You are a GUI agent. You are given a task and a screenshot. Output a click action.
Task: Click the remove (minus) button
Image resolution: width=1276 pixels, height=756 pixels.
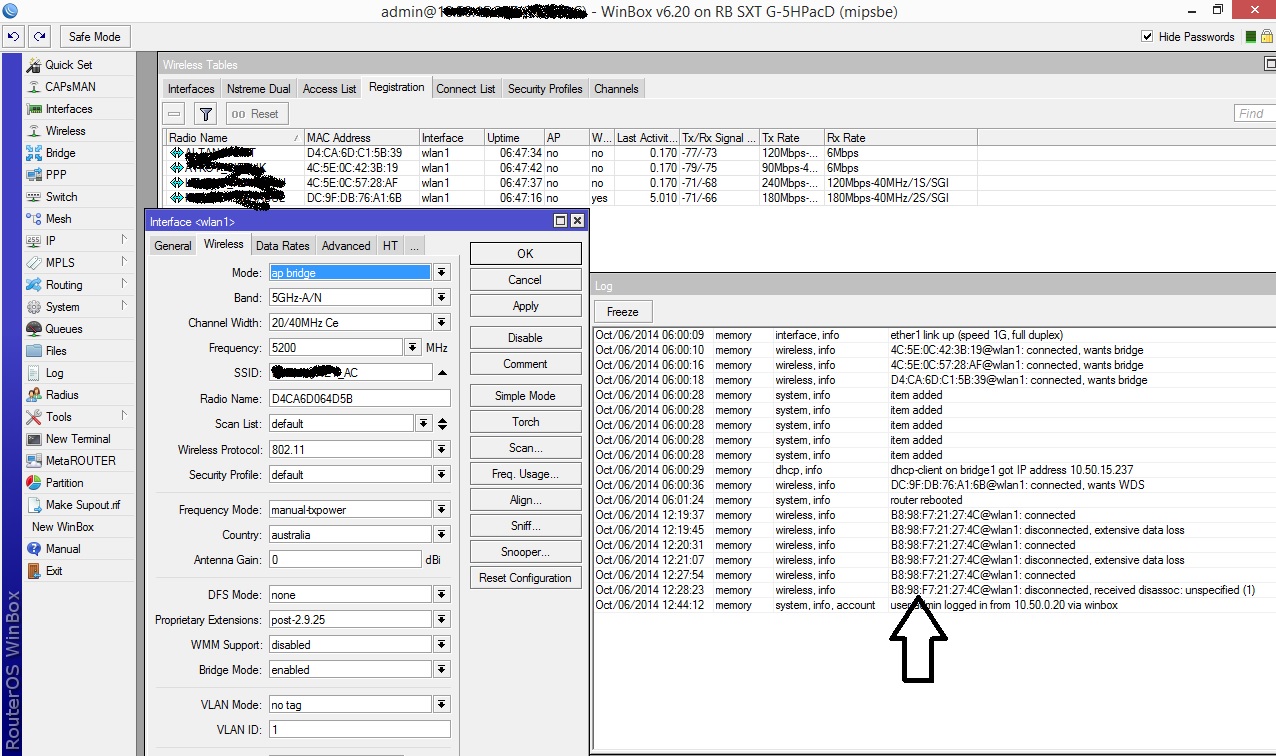coord(174,114)
